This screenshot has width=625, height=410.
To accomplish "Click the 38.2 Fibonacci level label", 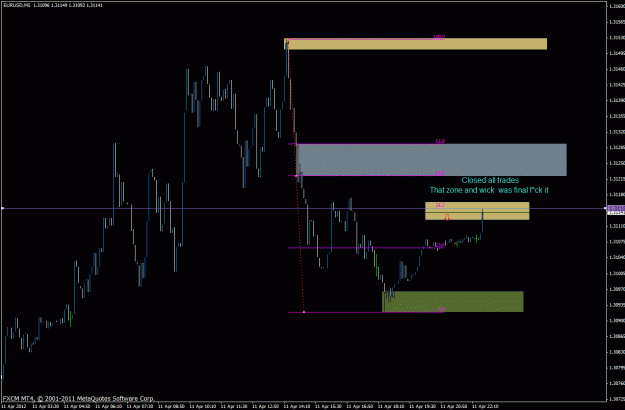I will click(x=440, y=205).
